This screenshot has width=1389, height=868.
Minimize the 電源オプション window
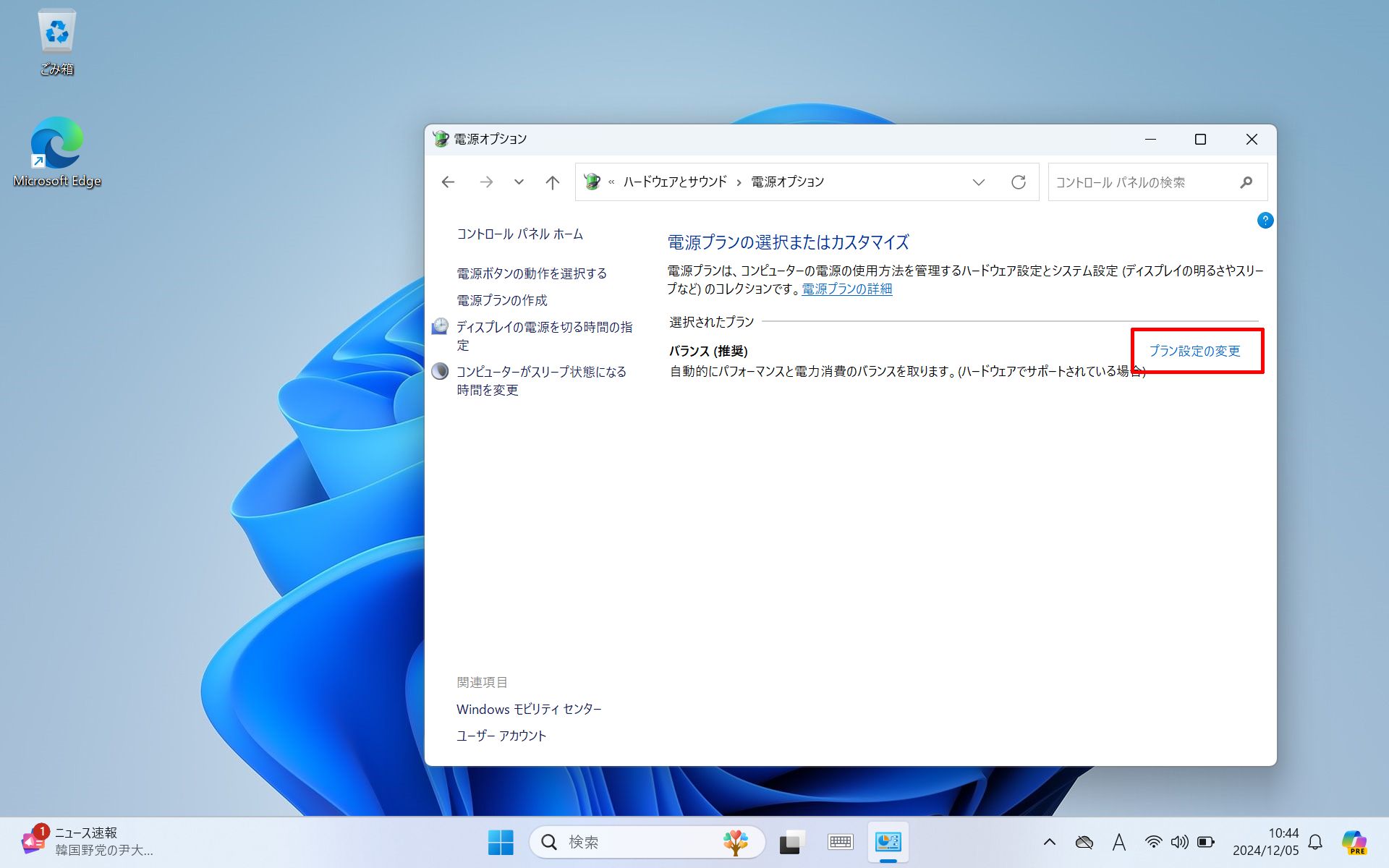pyautogui.click(x=1150, y=139)
